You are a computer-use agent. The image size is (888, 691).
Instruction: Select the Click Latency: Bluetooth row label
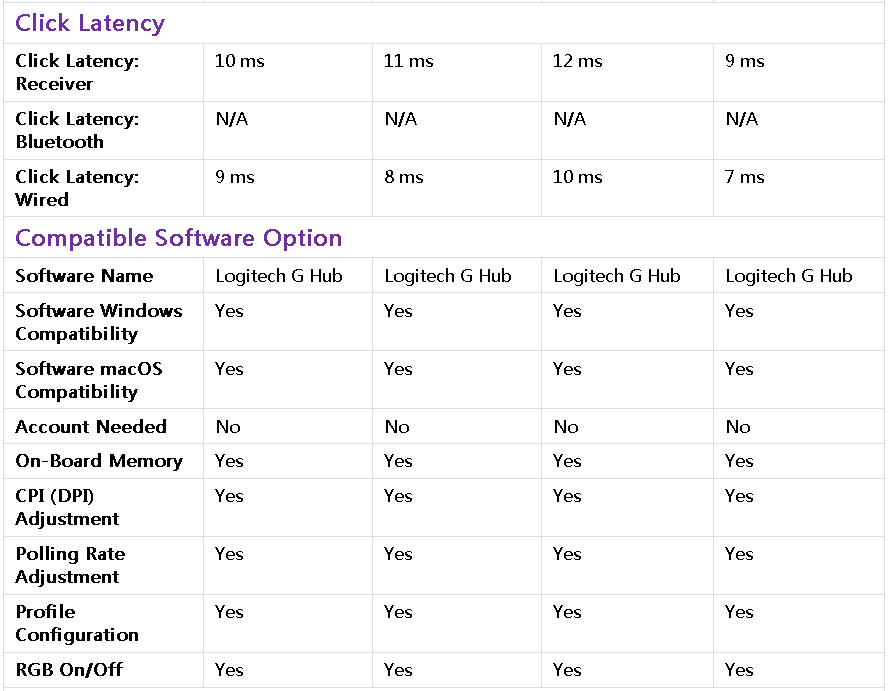[x=77, y=130]
